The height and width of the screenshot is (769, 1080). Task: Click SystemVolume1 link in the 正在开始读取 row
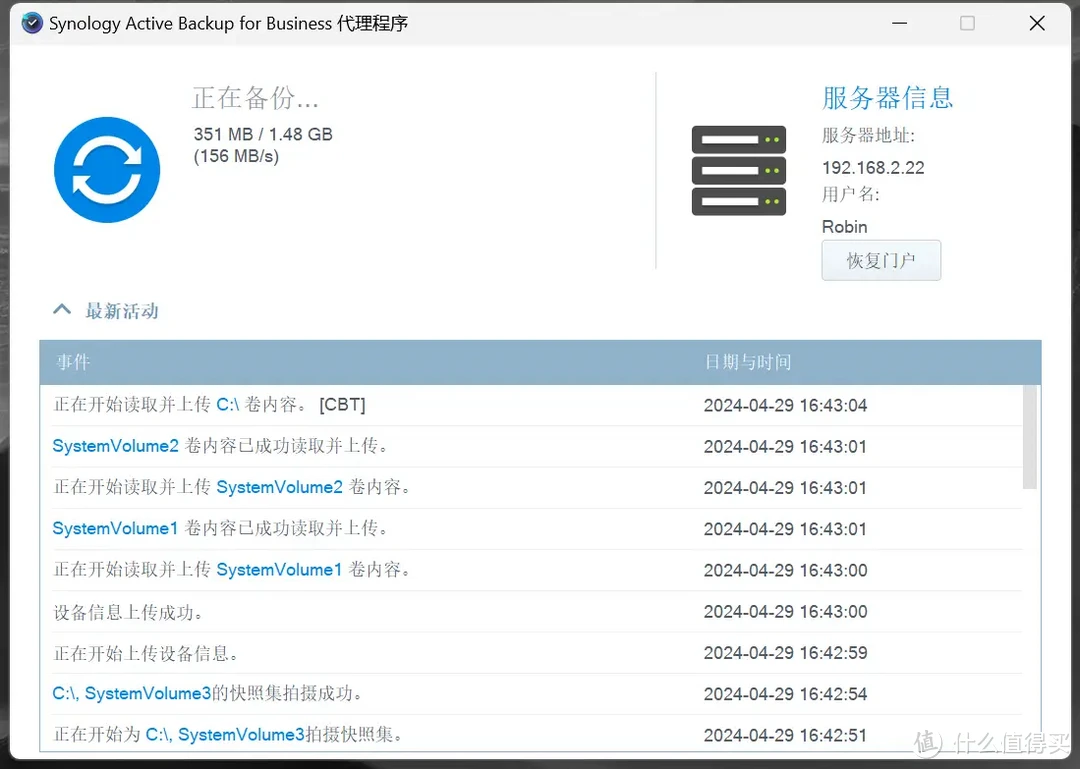pyautogui.click(x=279, y=570)
